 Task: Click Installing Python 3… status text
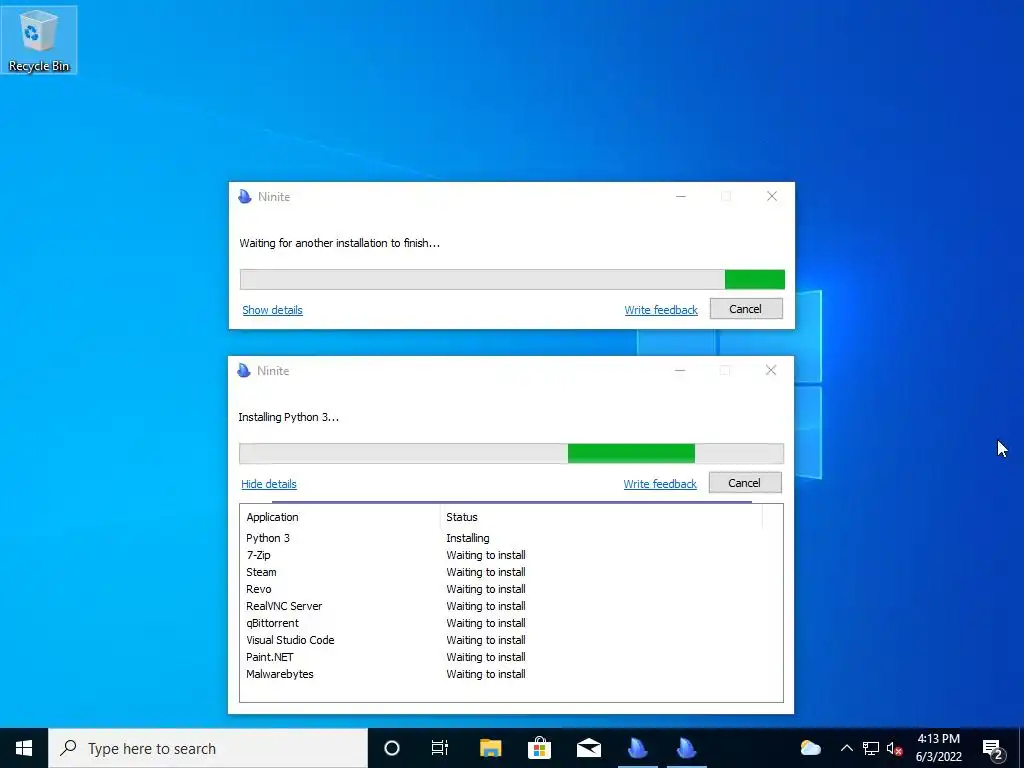289,417
